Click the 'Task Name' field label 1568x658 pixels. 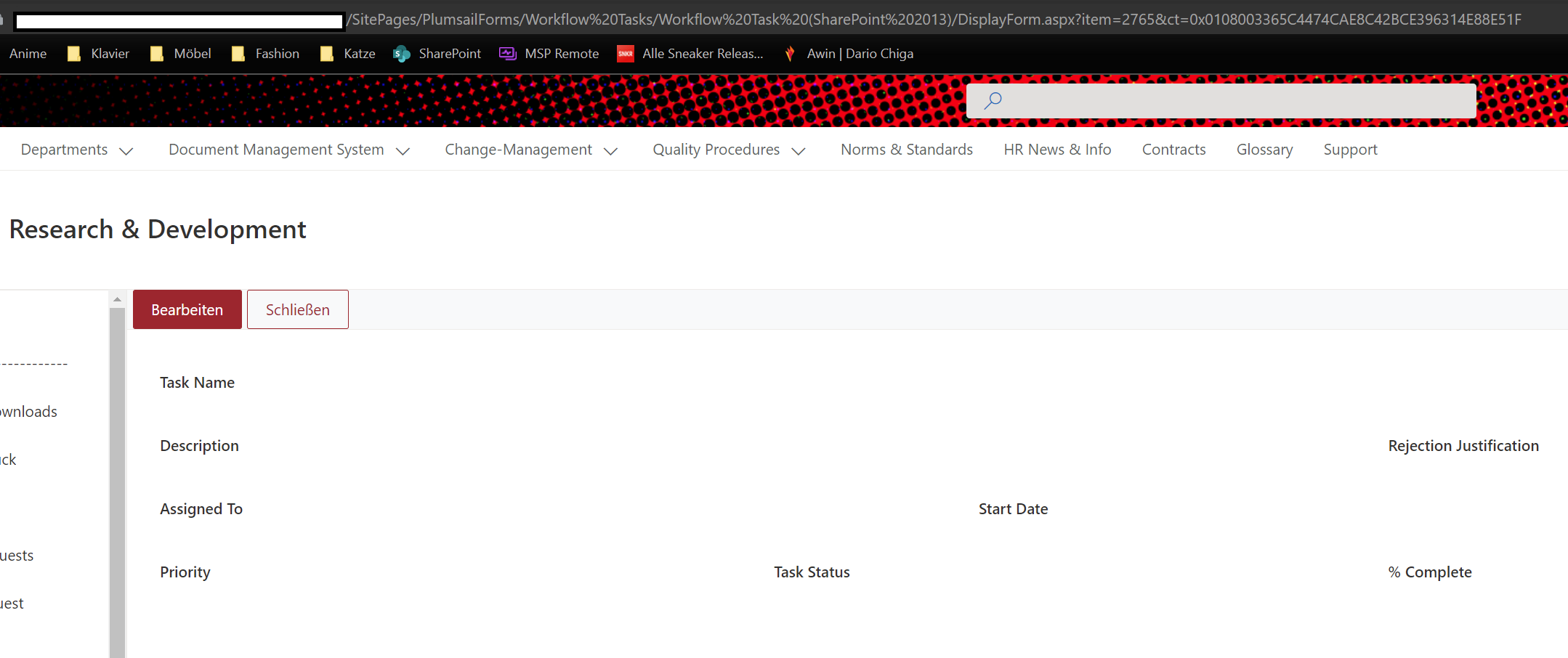click(197, 383)
